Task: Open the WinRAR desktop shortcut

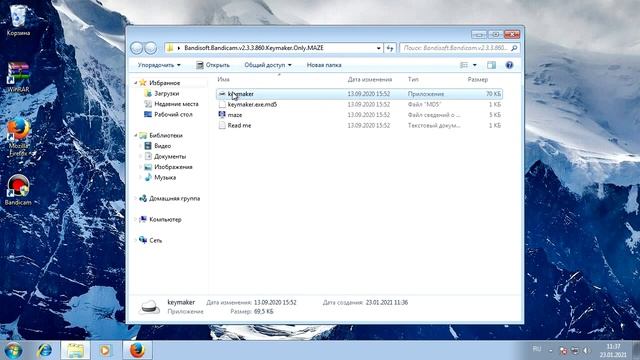Action: tap(18, 77)
